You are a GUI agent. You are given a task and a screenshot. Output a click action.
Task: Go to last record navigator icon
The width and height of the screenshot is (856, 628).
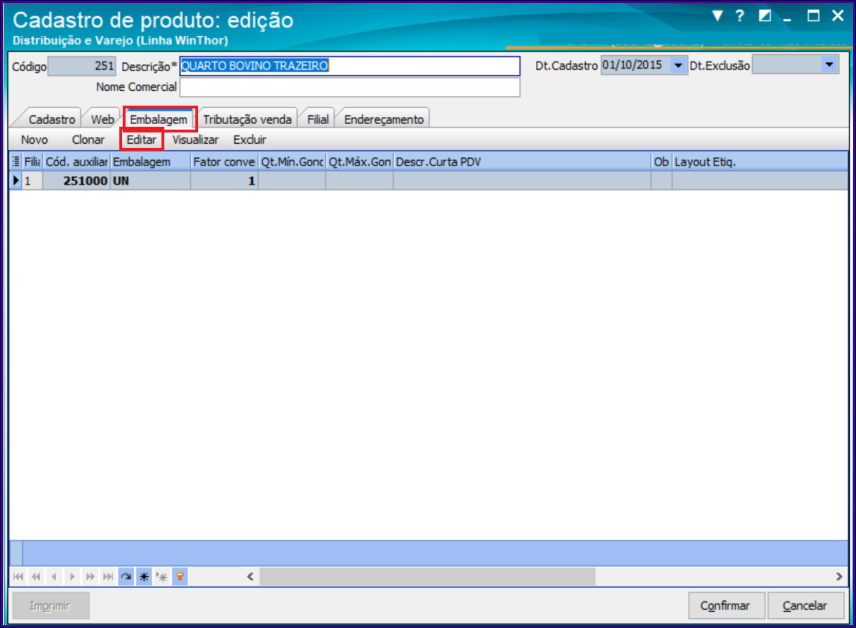[x=108, y=577]
